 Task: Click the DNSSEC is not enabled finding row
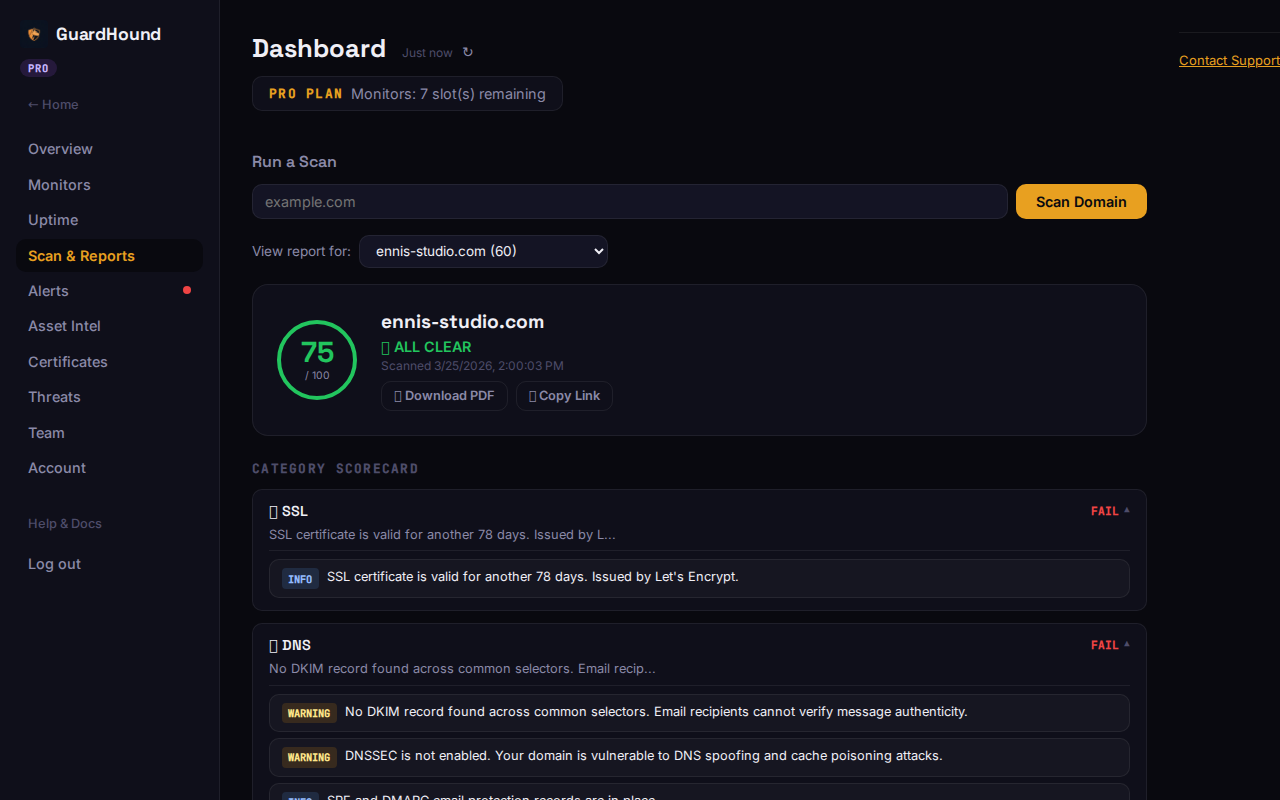click(x=699, y=756)
